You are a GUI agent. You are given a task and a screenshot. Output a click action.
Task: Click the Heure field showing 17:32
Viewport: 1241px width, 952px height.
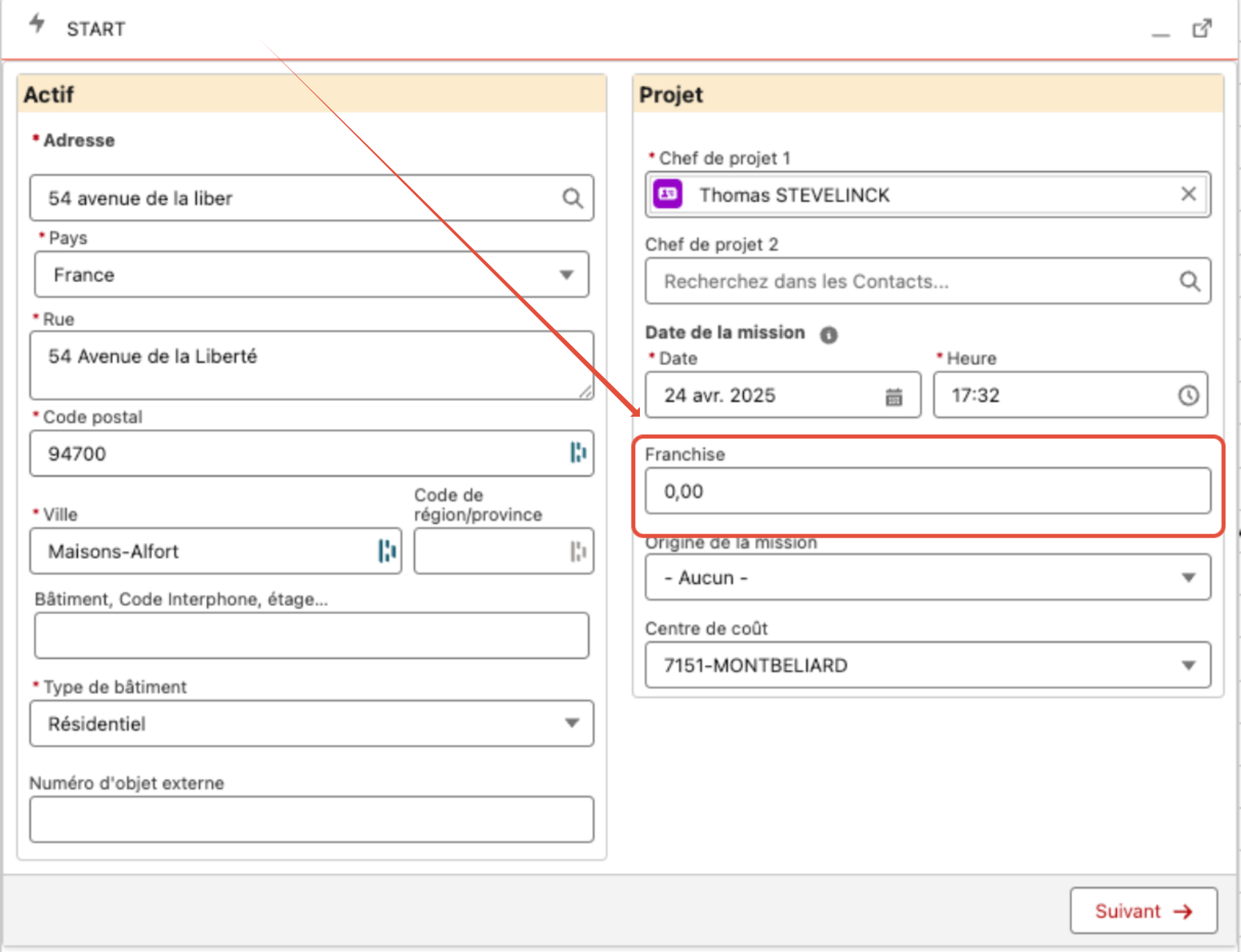pyautogui.click(x=1070, y=395)
